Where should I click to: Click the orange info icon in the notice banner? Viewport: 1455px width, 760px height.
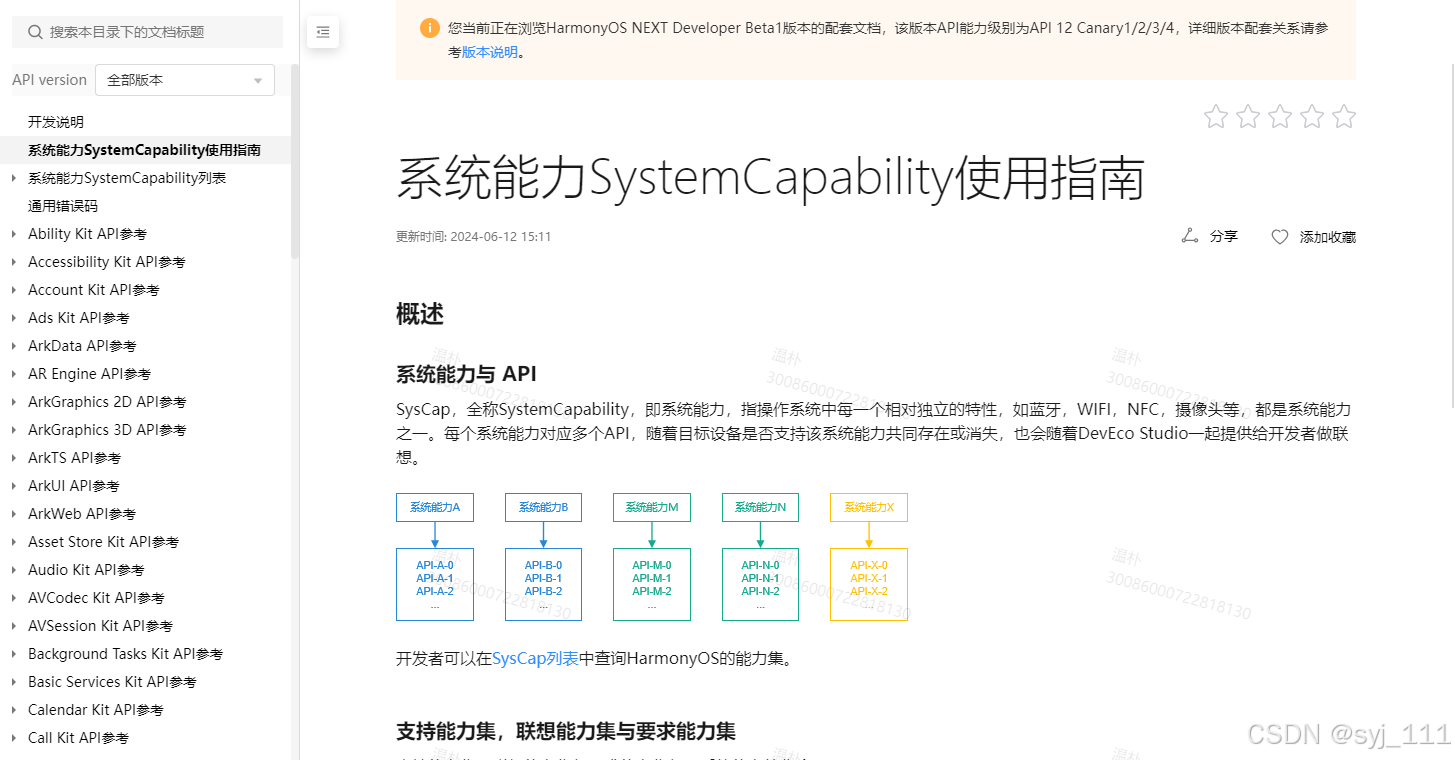(x=430, y=28)
